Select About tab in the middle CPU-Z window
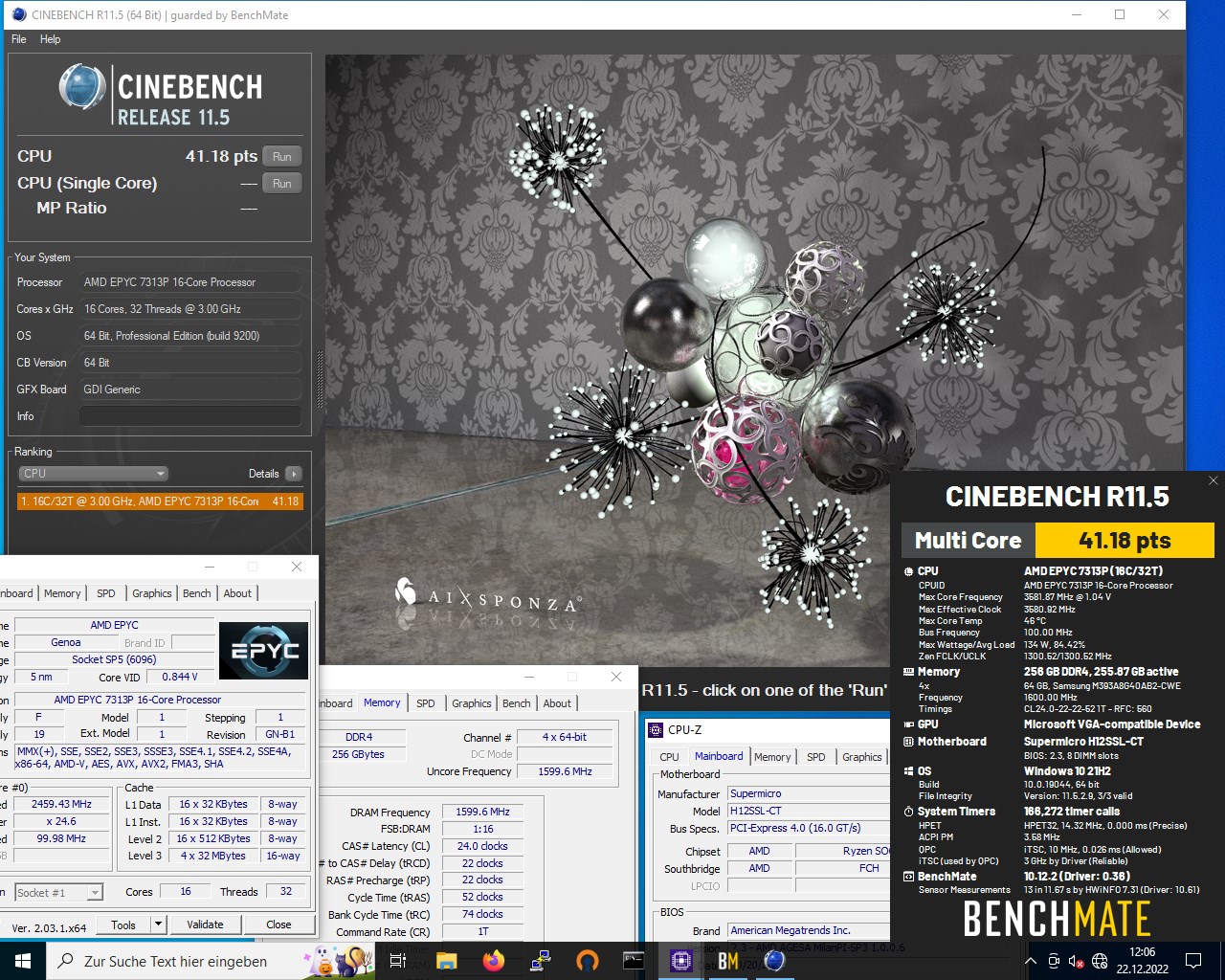The width and height of the screenshot is (1225, 980). (x=557, y=703)
